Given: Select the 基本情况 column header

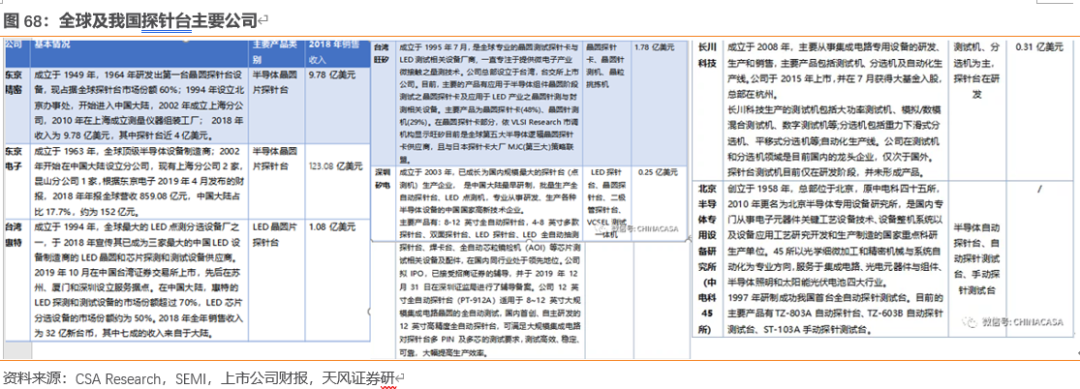Looking at the screenshot, I should pyautogui.click(x=139, y=53).
